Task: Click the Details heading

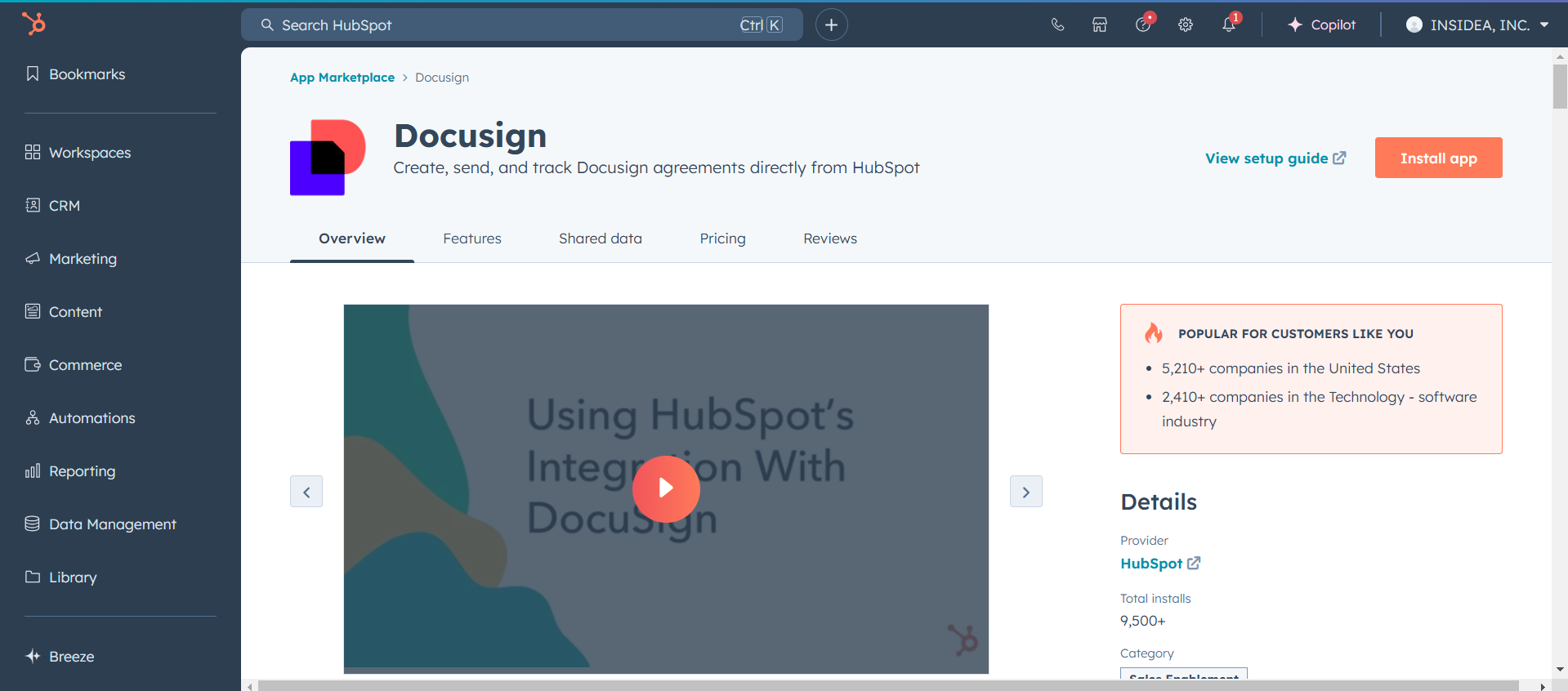Action: (x=1159, y=502)
